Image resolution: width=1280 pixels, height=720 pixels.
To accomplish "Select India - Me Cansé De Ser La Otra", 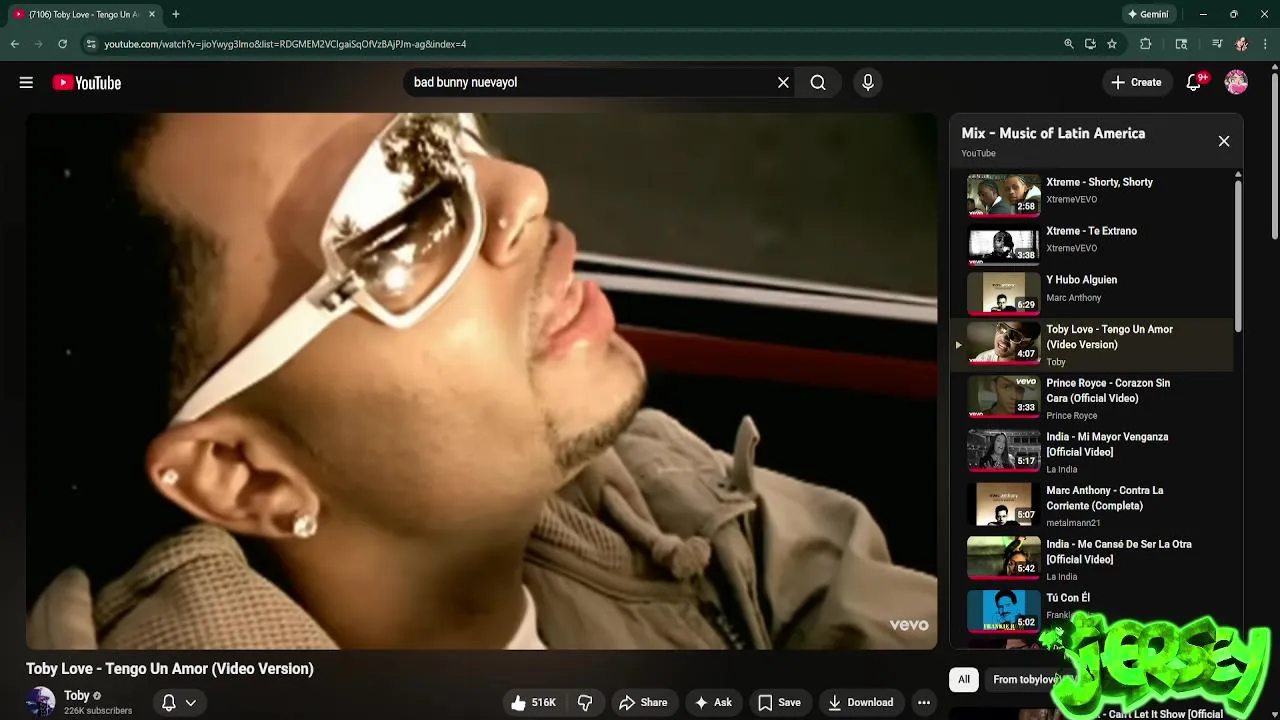I will coord(1092,560).
